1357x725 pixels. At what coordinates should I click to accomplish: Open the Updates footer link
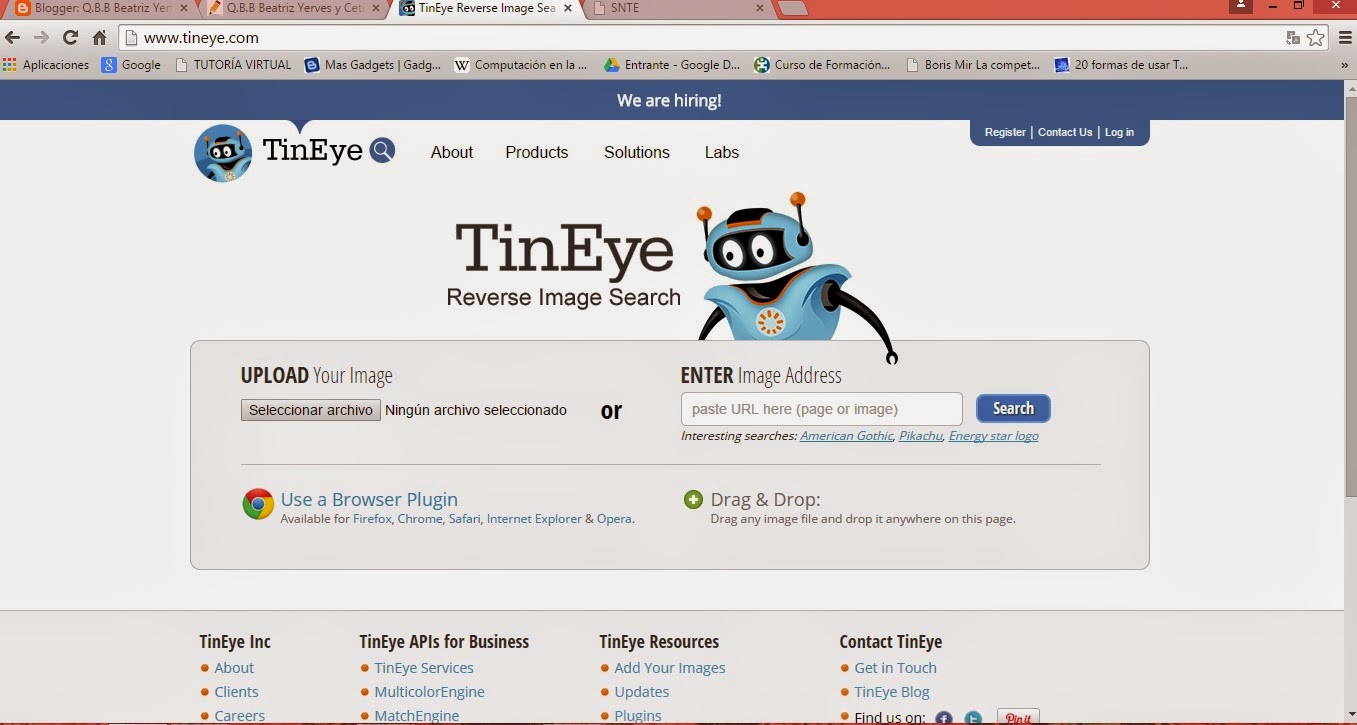642,692
